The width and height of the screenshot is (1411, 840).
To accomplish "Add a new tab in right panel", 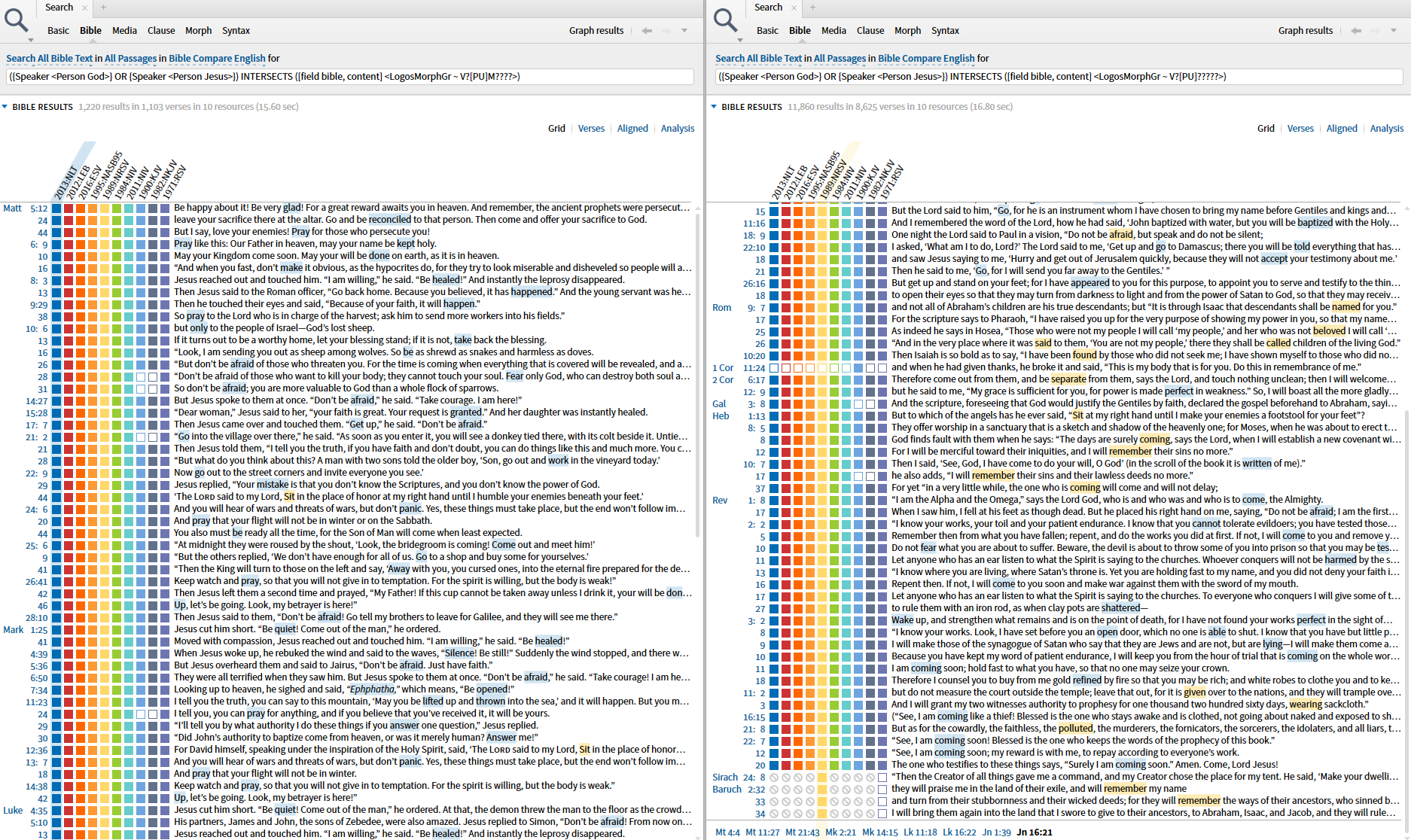I will point(812,8).
